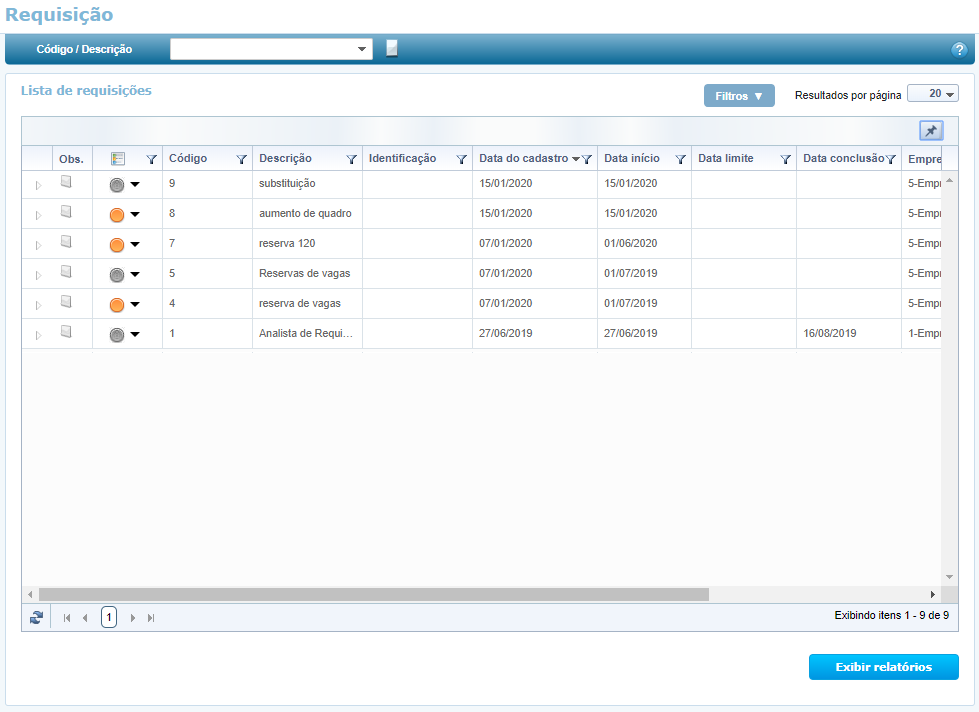
Task: Open the gray status dropdown for requisition 5
Action: pos(135,274)
